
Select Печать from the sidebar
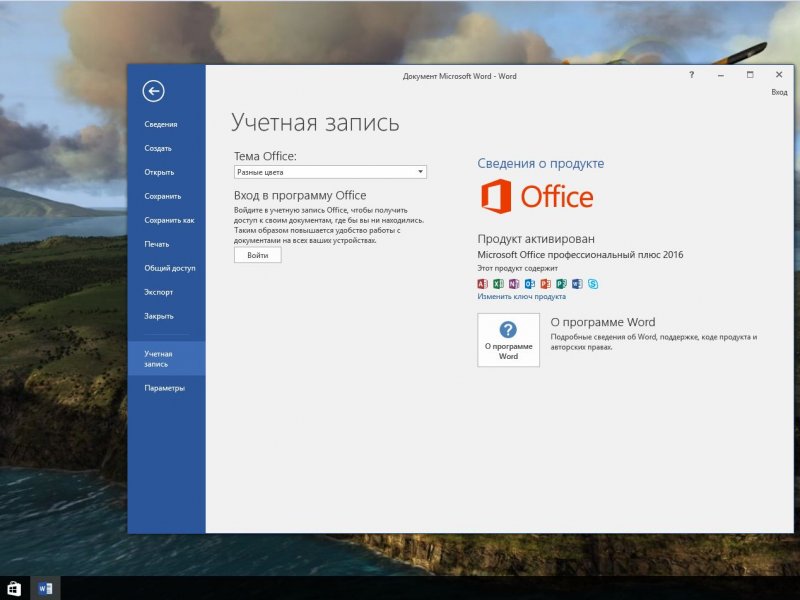[157, 244]
